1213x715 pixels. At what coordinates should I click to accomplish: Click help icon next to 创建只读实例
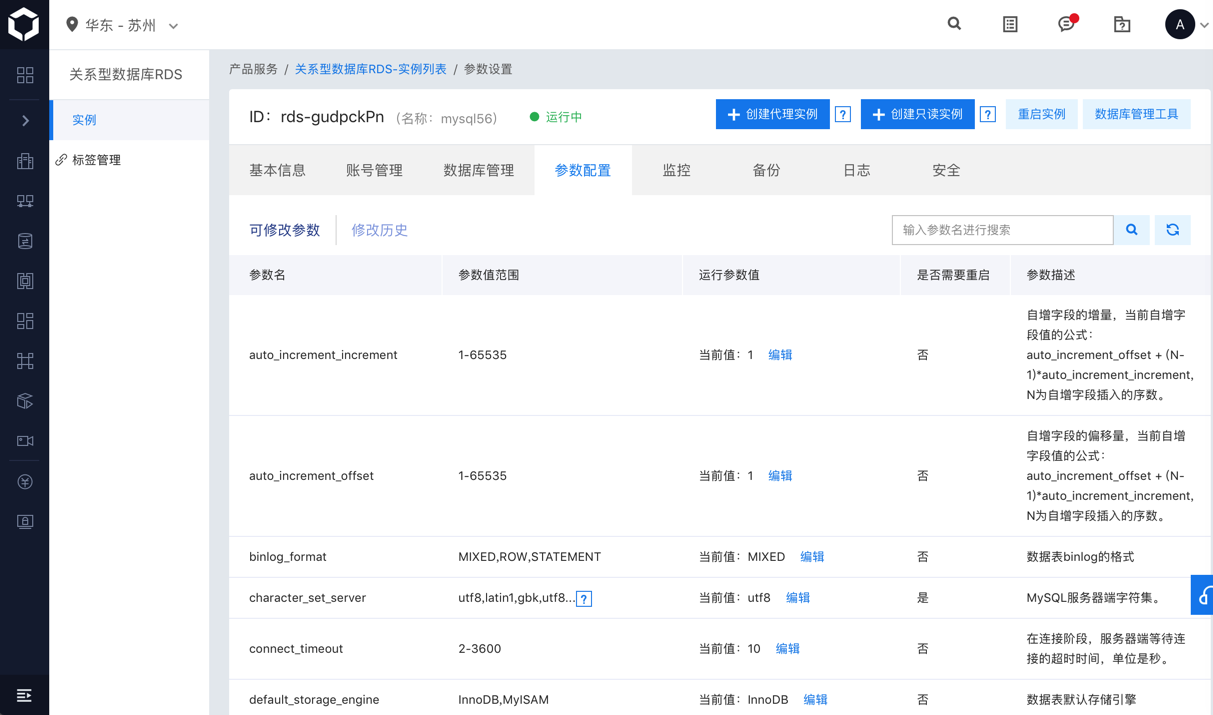[x=988, y=115]
